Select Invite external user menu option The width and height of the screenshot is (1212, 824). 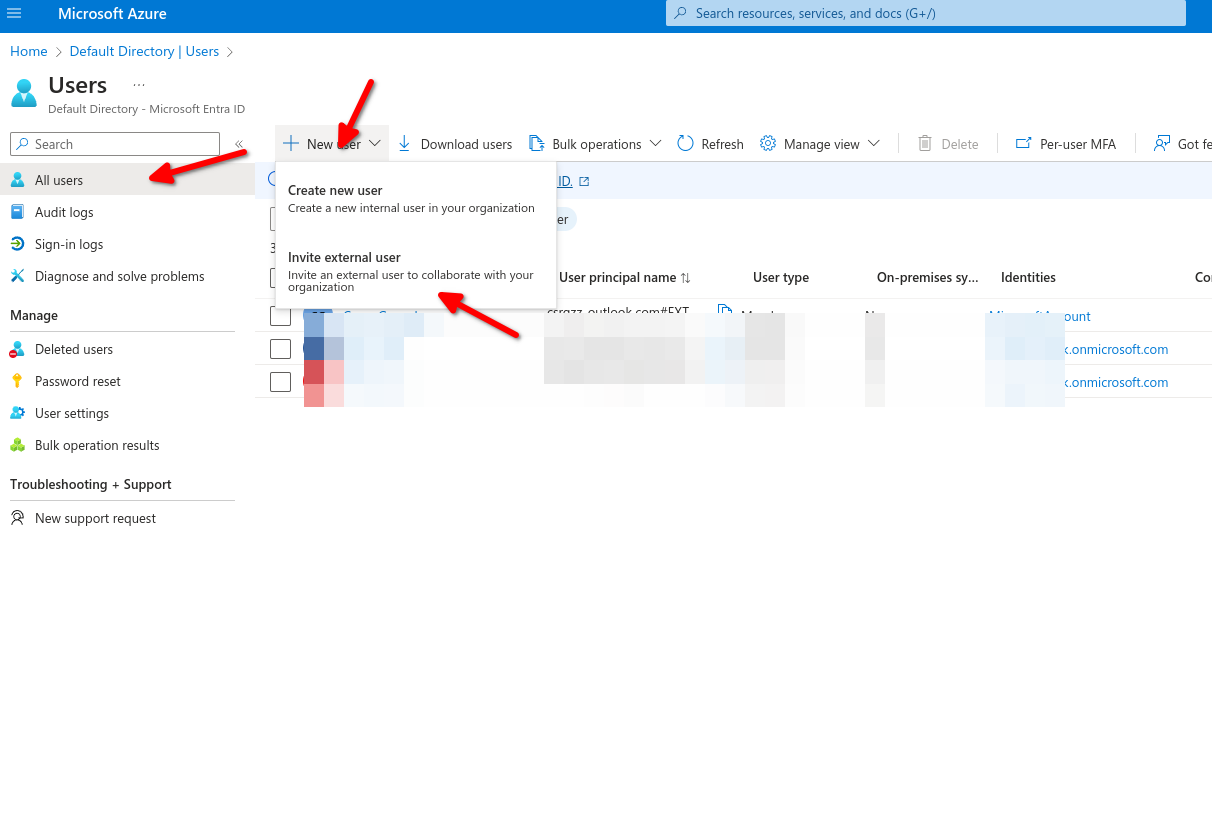click(x=344, y=257)
